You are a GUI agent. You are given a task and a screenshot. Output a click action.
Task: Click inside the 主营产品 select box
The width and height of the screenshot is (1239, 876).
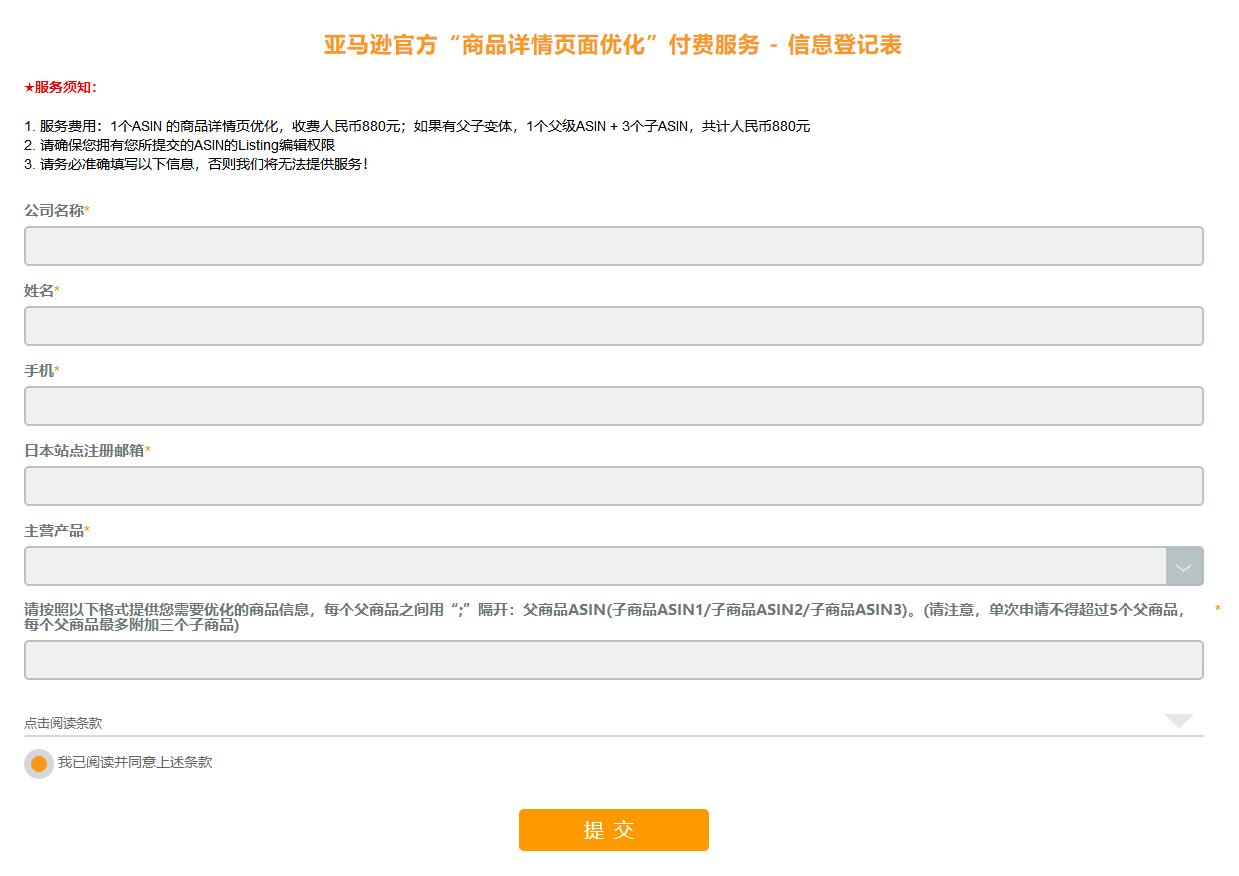click(595, 566)
